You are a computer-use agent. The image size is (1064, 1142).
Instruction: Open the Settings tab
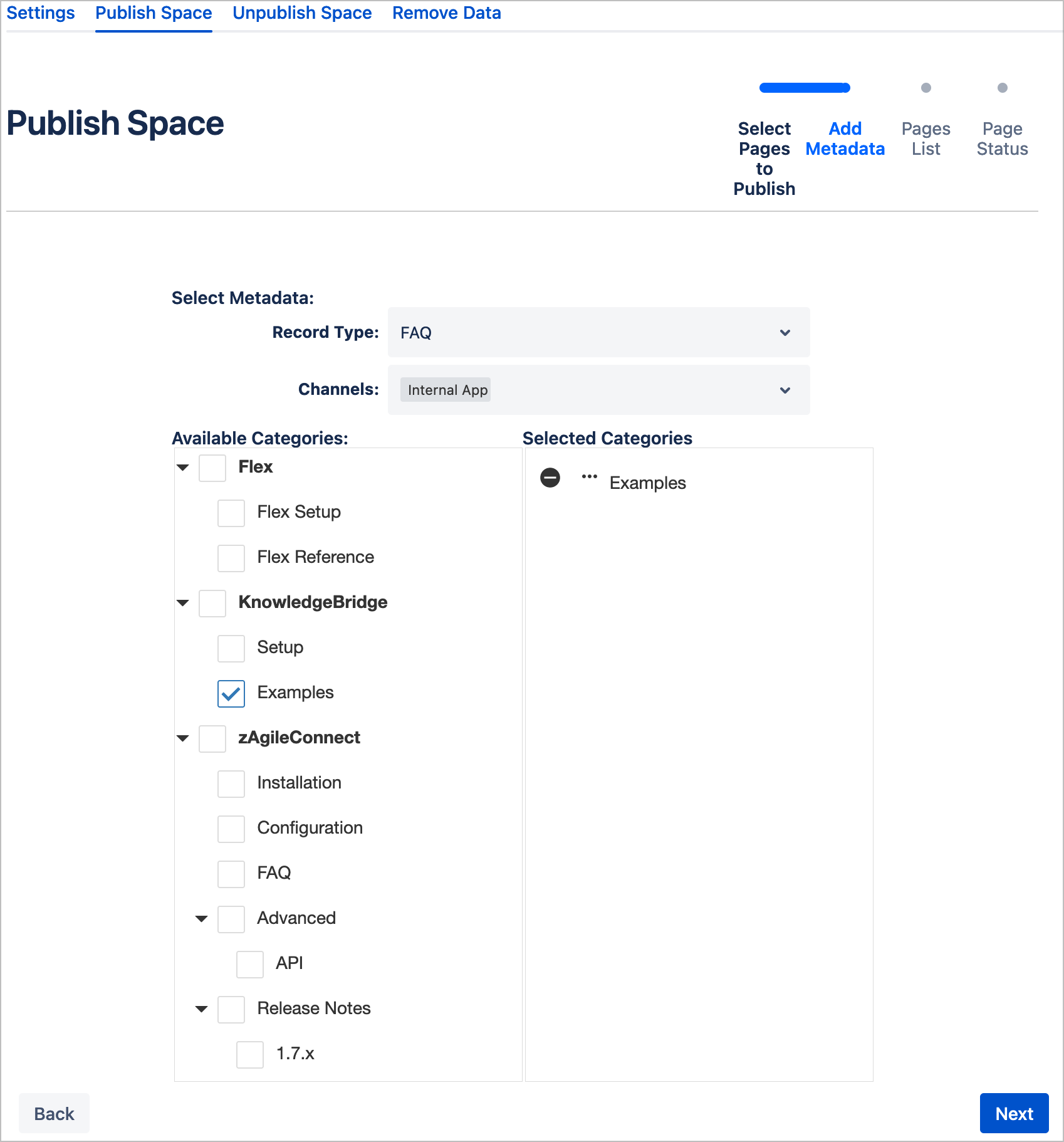[41, 13]
